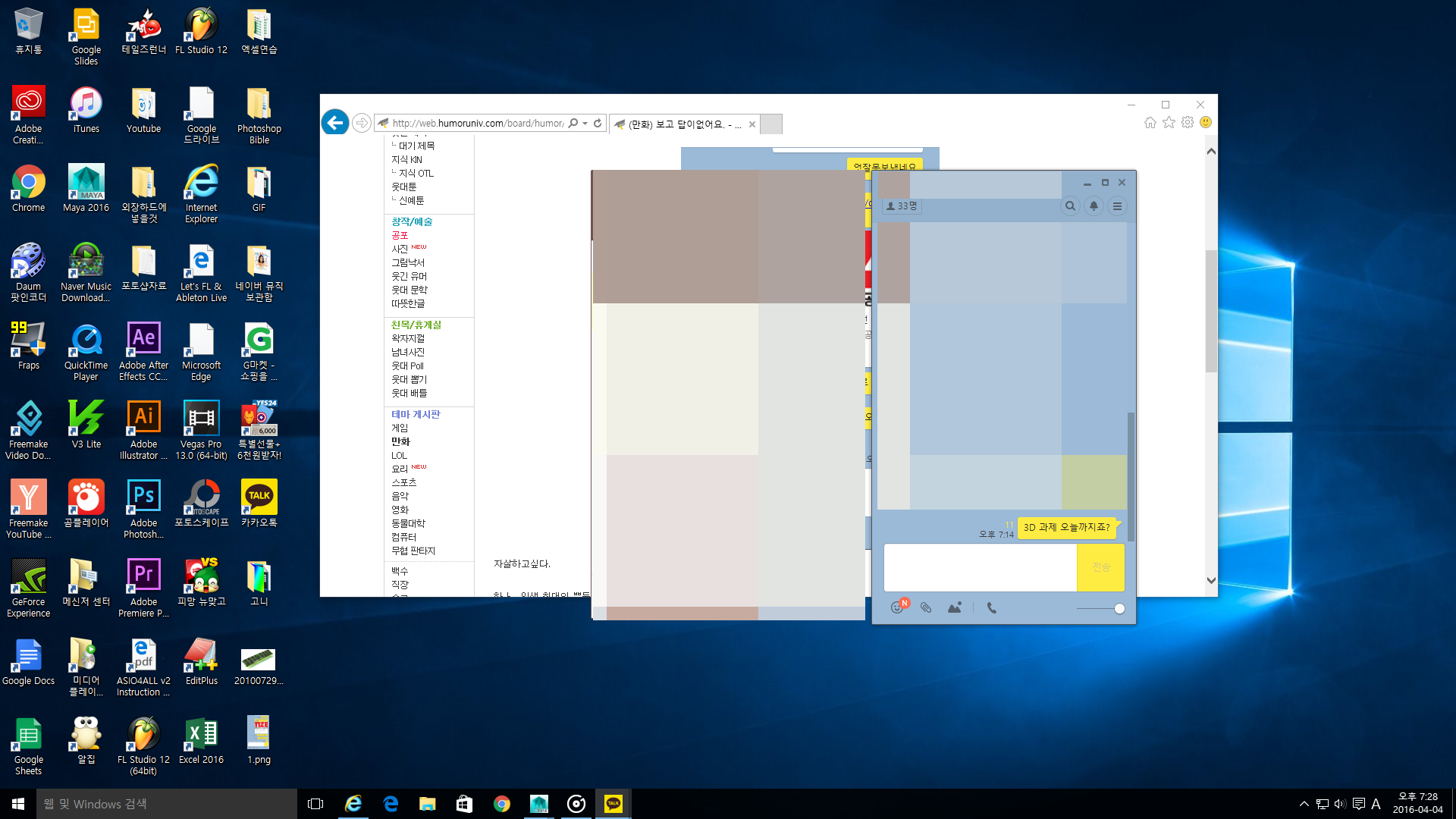
Task: Click the paperclip file attach icon
Action: click(926, 607)
